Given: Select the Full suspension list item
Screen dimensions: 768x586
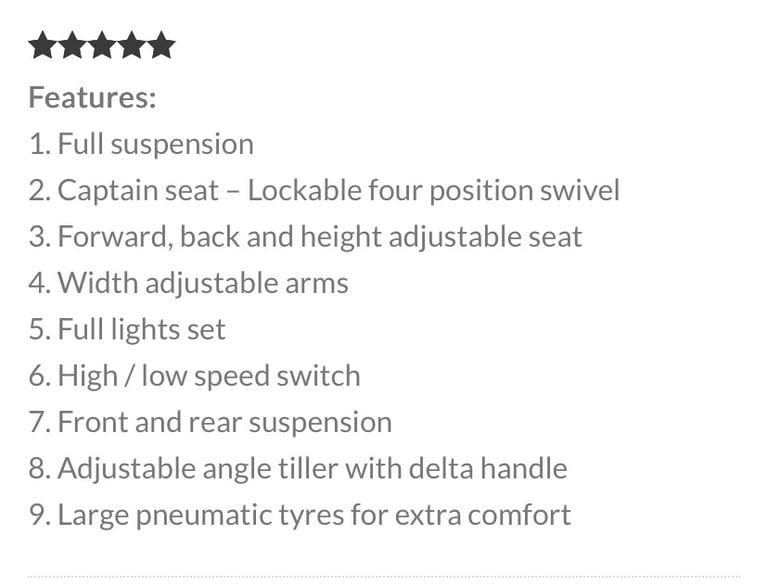Looking at the screenshot, I should click(x=141, y=144).
